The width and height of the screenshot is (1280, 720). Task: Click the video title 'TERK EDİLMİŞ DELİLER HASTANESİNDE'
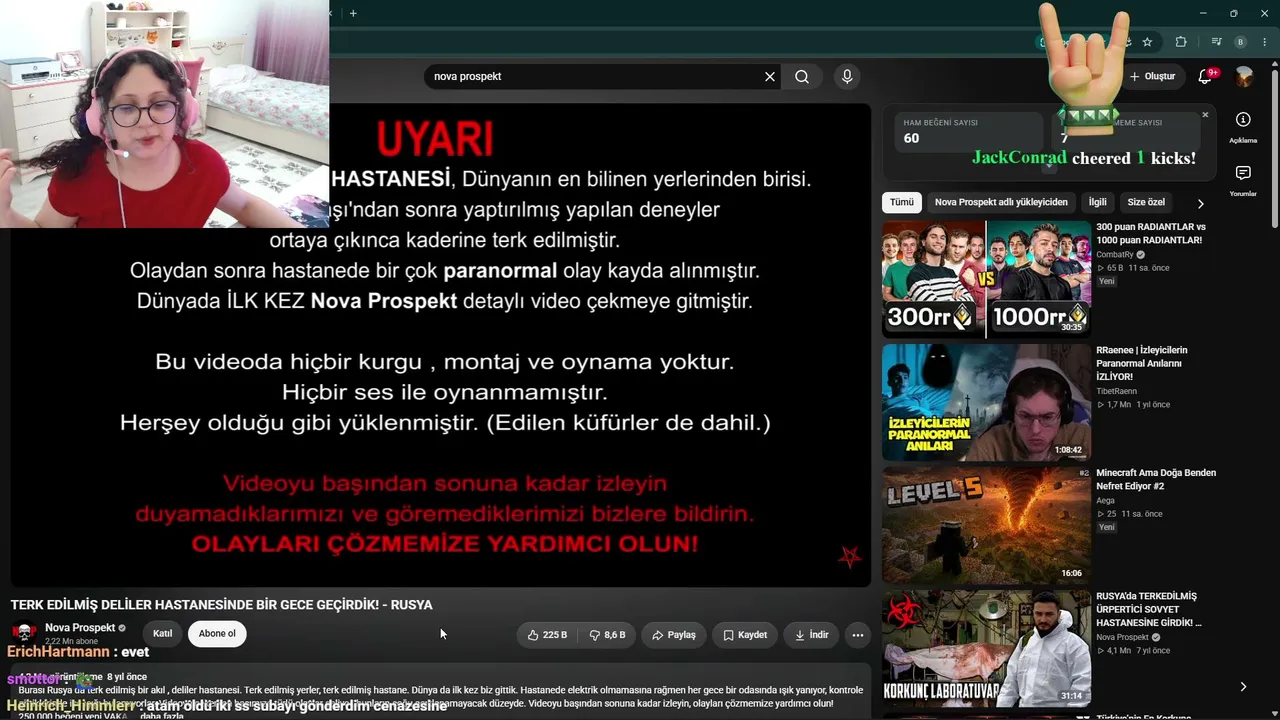pyautogui.click(x=222, y=605)
